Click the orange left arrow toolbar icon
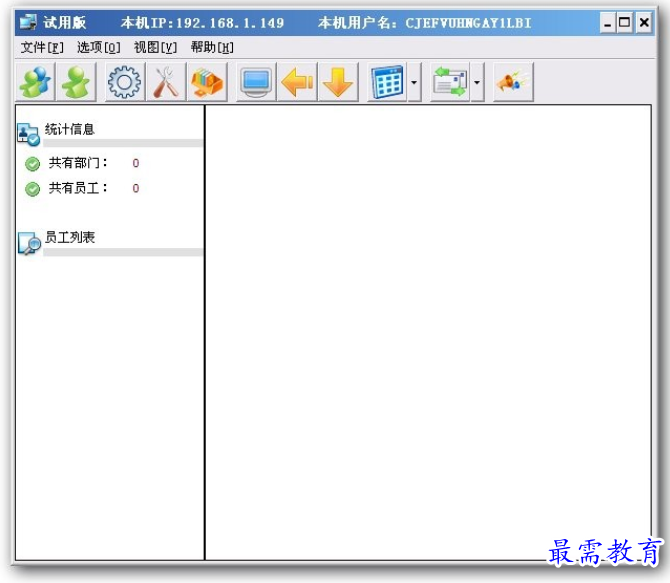The width and height of the screenshot is (670, 583). [297, 82]
